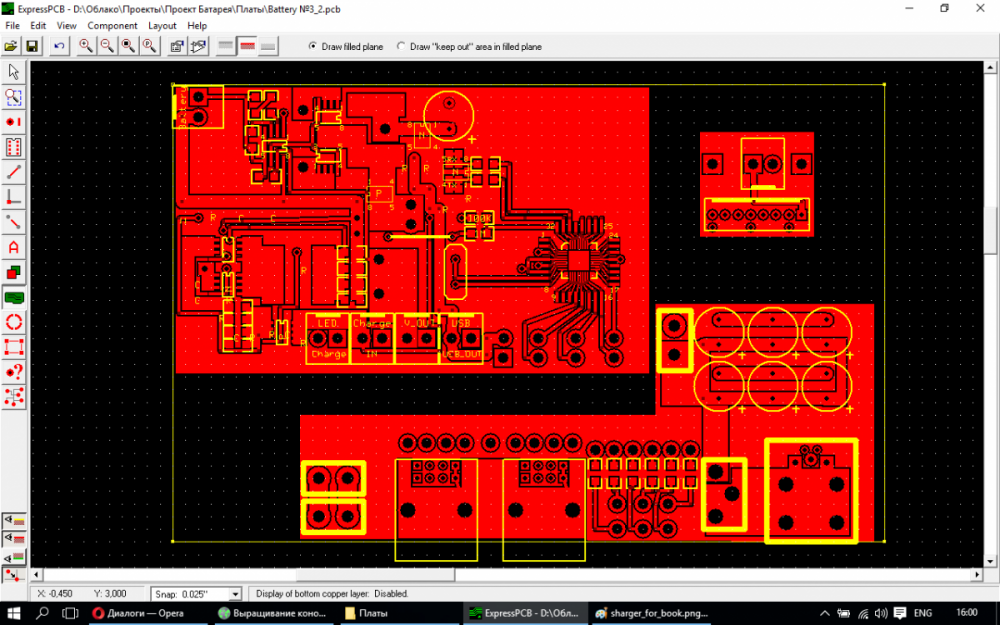Select the place pad tool
The width and height of the screenshot is (1000, 625).
coord(13,122)
